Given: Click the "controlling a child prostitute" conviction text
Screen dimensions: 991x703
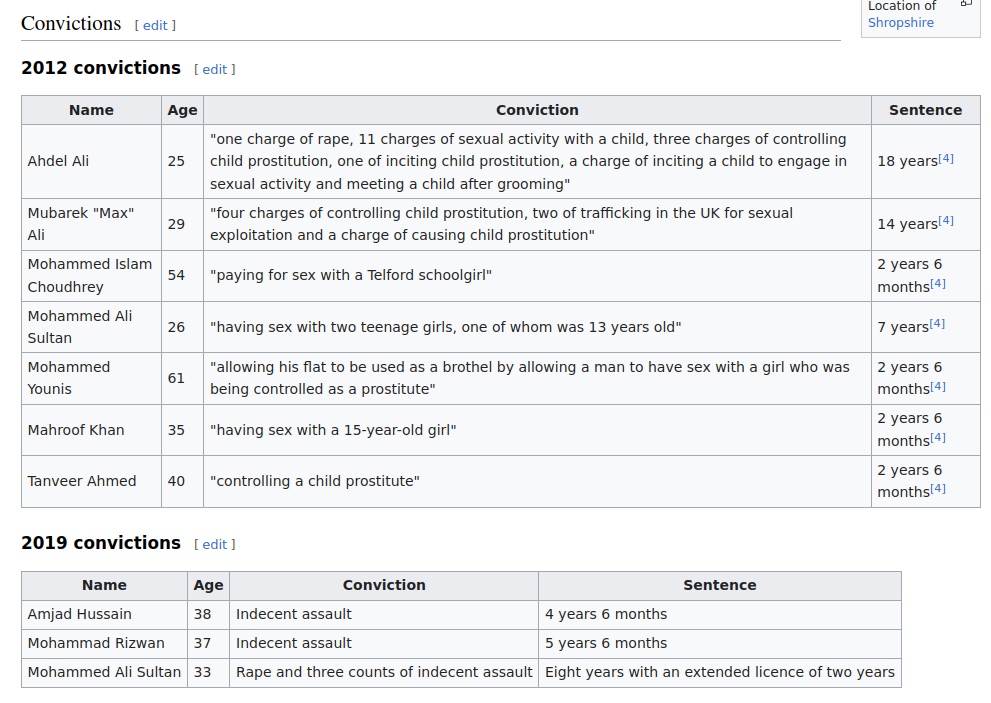Looking at the screenshot, I should (x=315, y=481).
